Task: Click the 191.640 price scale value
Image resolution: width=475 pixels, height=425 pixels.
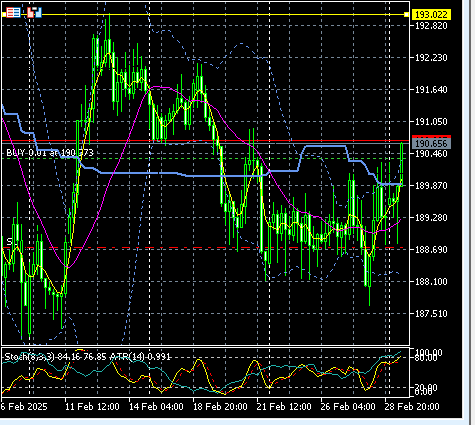Action: pyautogui.click(x=431, y=90)
